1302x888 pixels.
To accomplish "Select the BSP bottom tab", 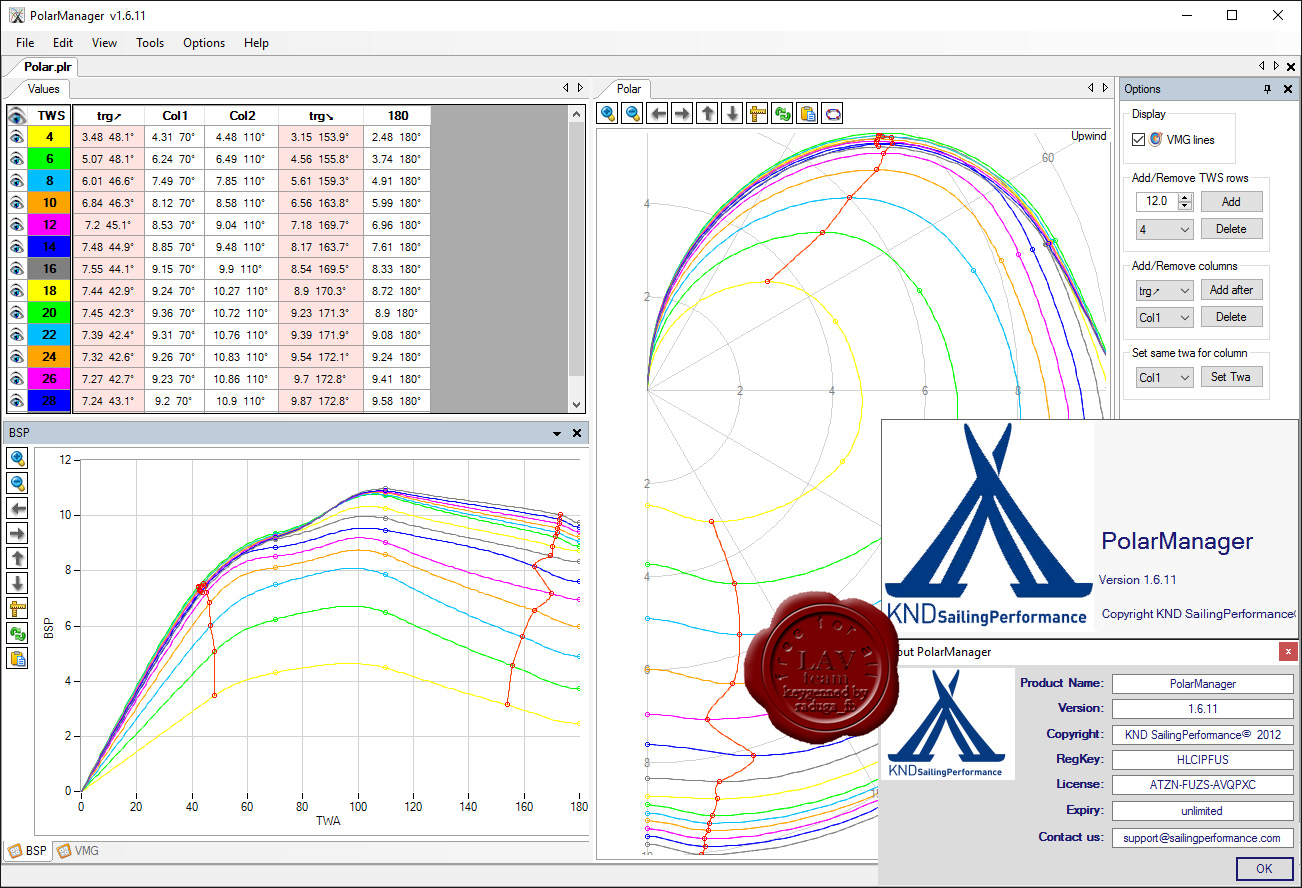I will 28,851.
